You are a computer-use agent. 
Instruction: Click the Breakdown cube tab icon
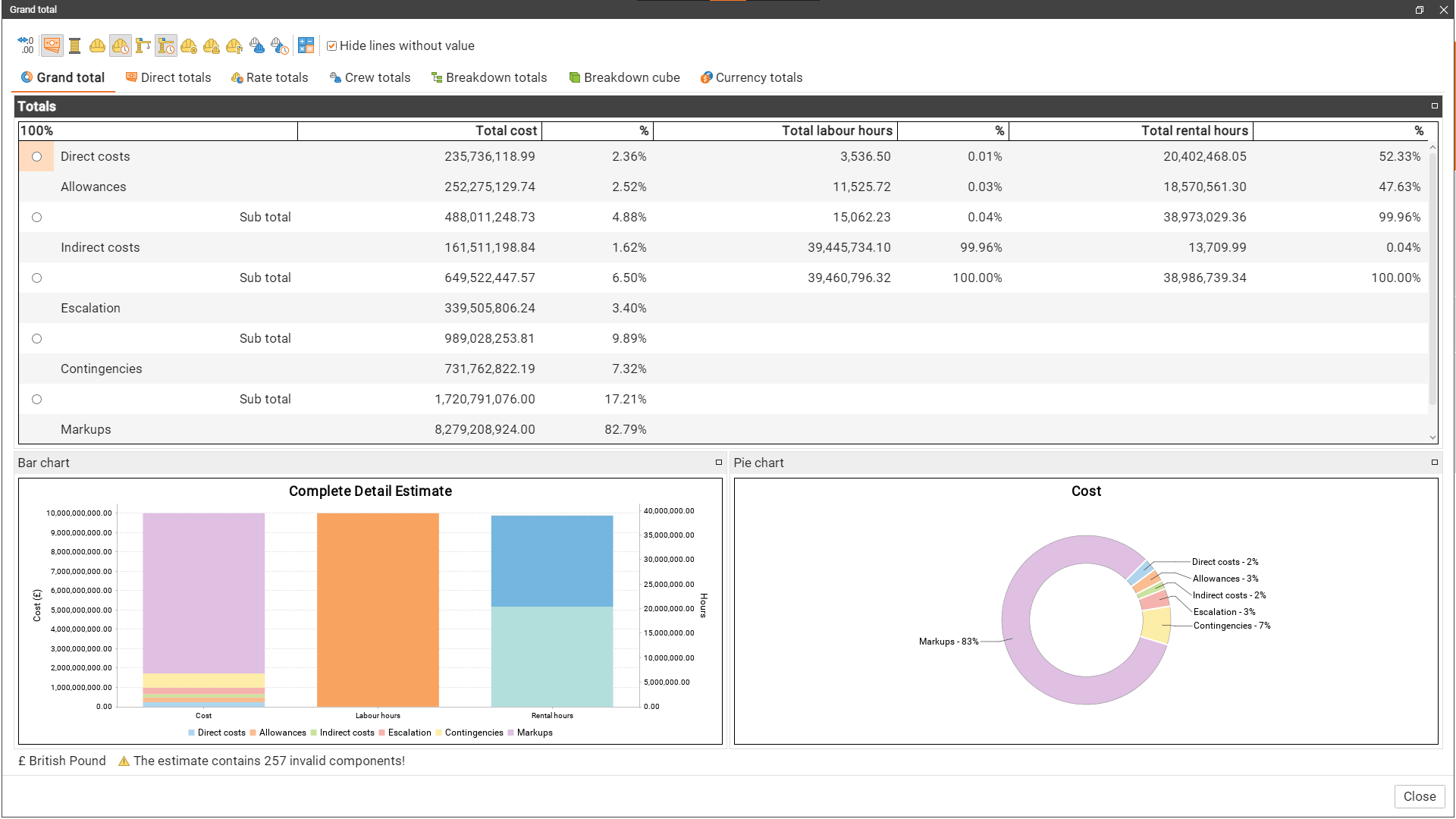pos(575,77)
